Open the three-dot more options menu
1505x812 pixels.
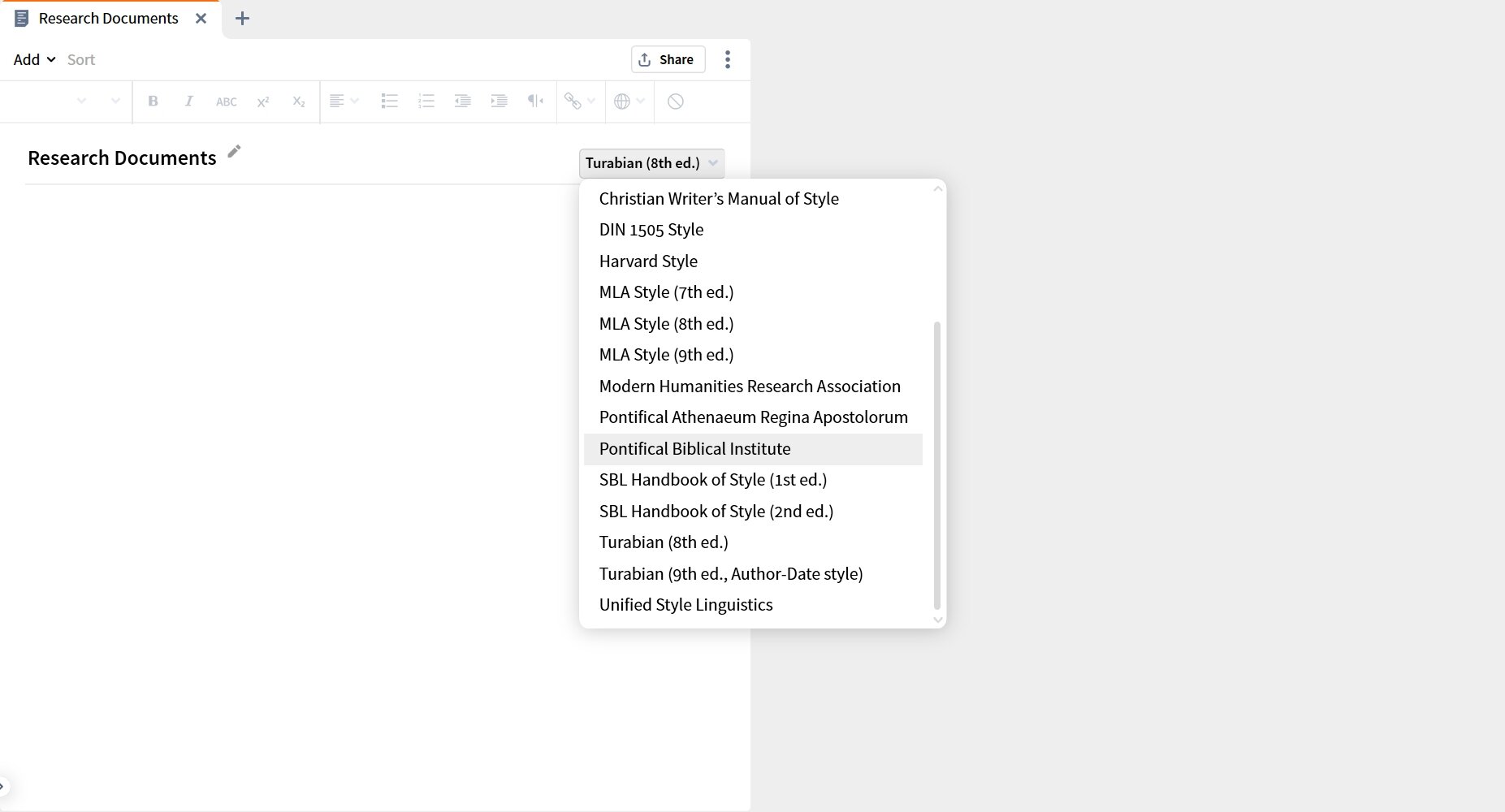[727, 59]
